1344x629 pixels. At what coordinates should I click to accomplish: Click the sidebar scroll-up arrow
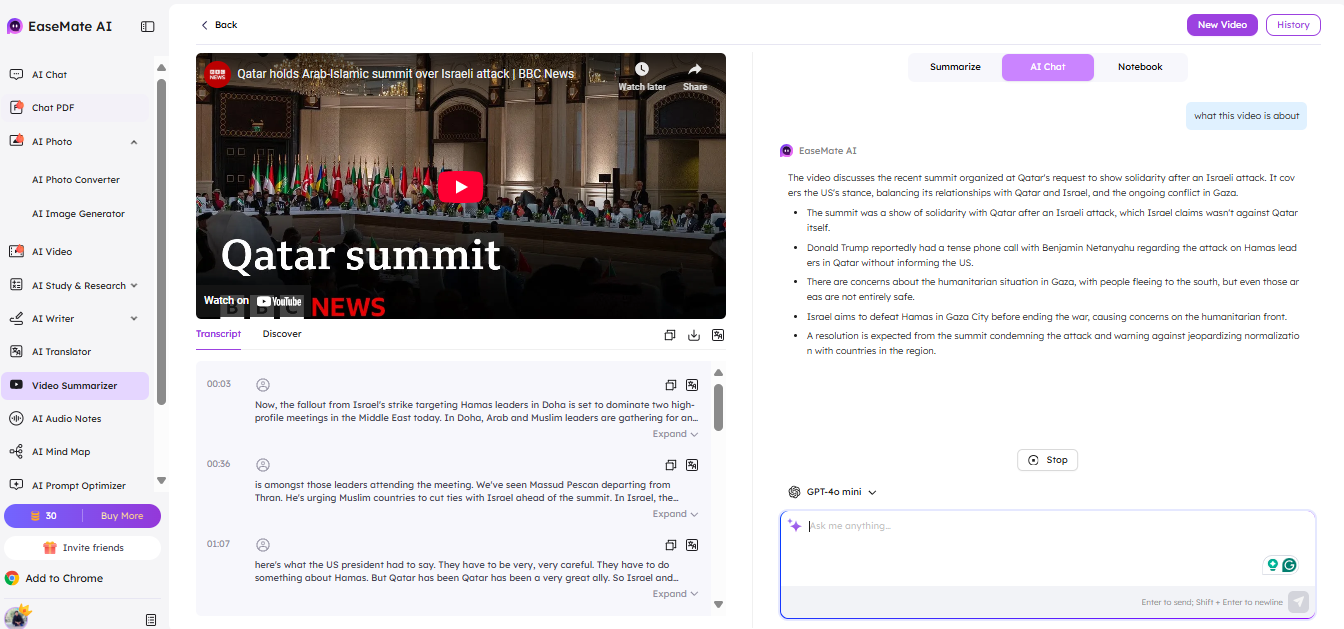click(x=161, y=68)
